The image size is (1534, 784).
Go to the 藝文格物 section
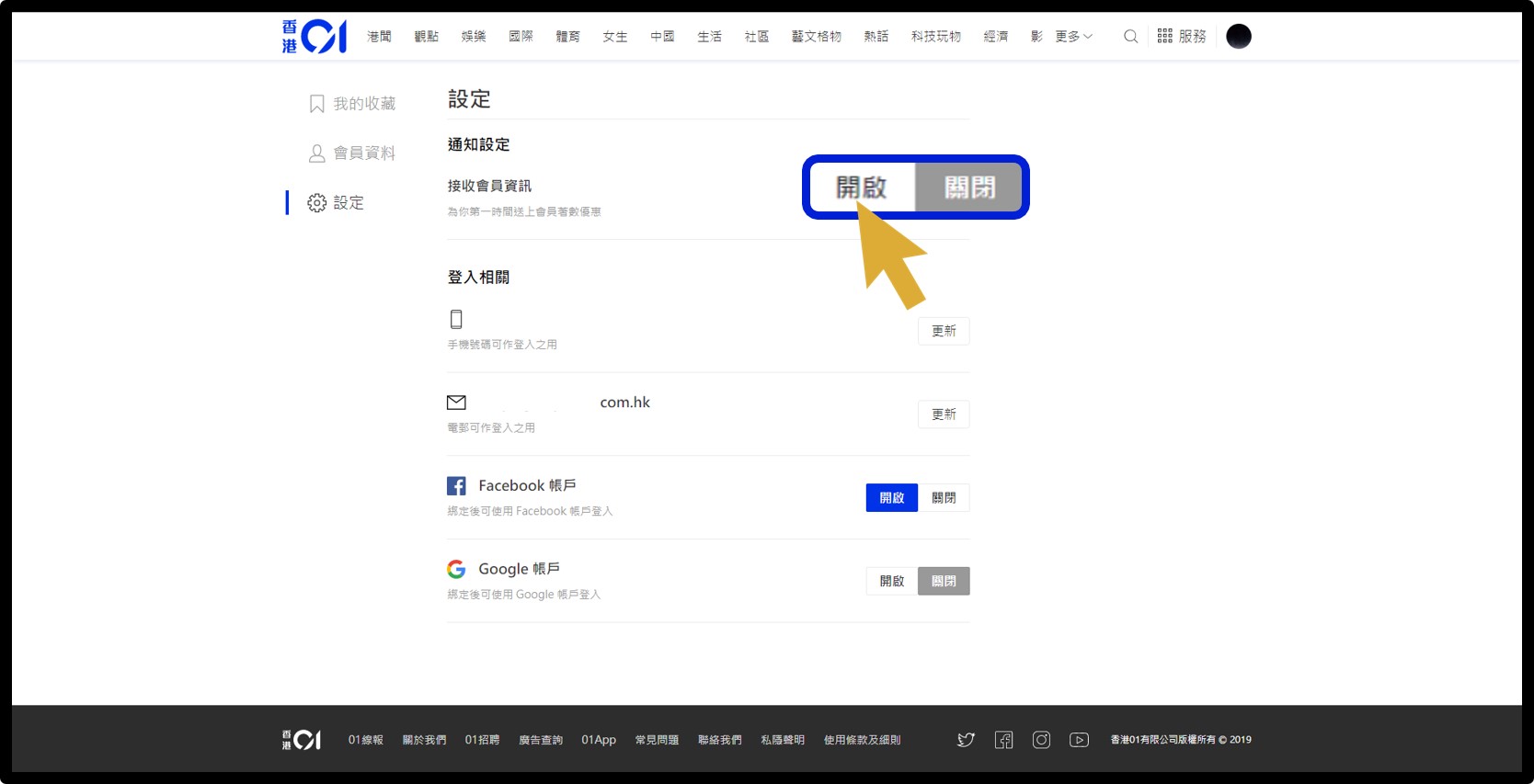[817, 37]
